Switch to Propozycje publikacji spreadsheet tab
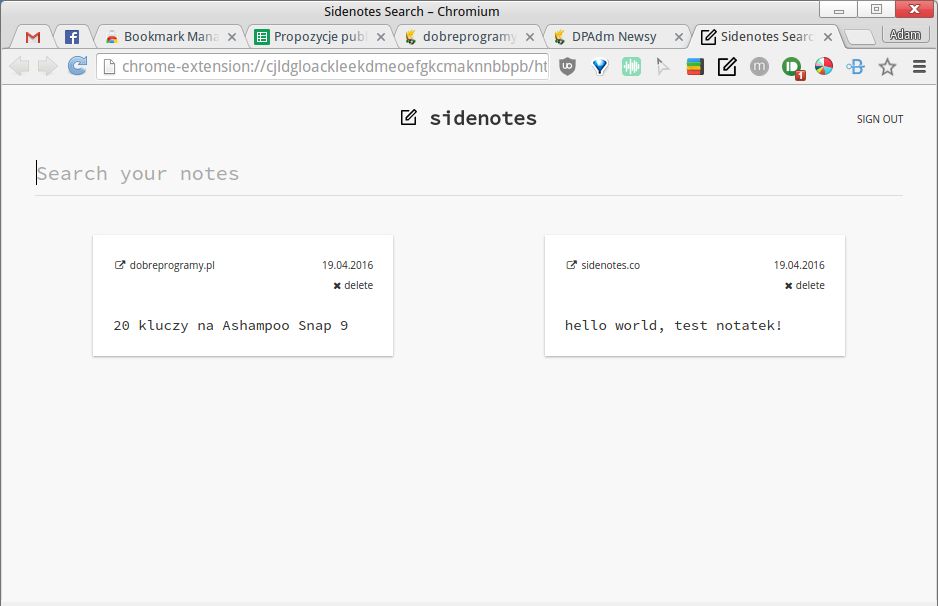 coord(319,36)
